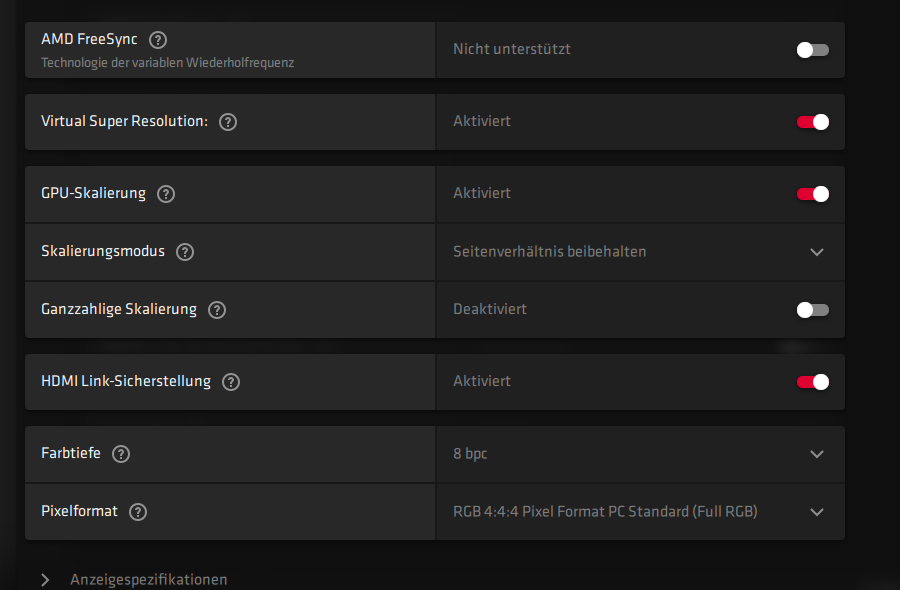Disable Virtual Super Resolution toggle
Screen dimensions: 900x590
pyautogui.click(x=812, y=122)
